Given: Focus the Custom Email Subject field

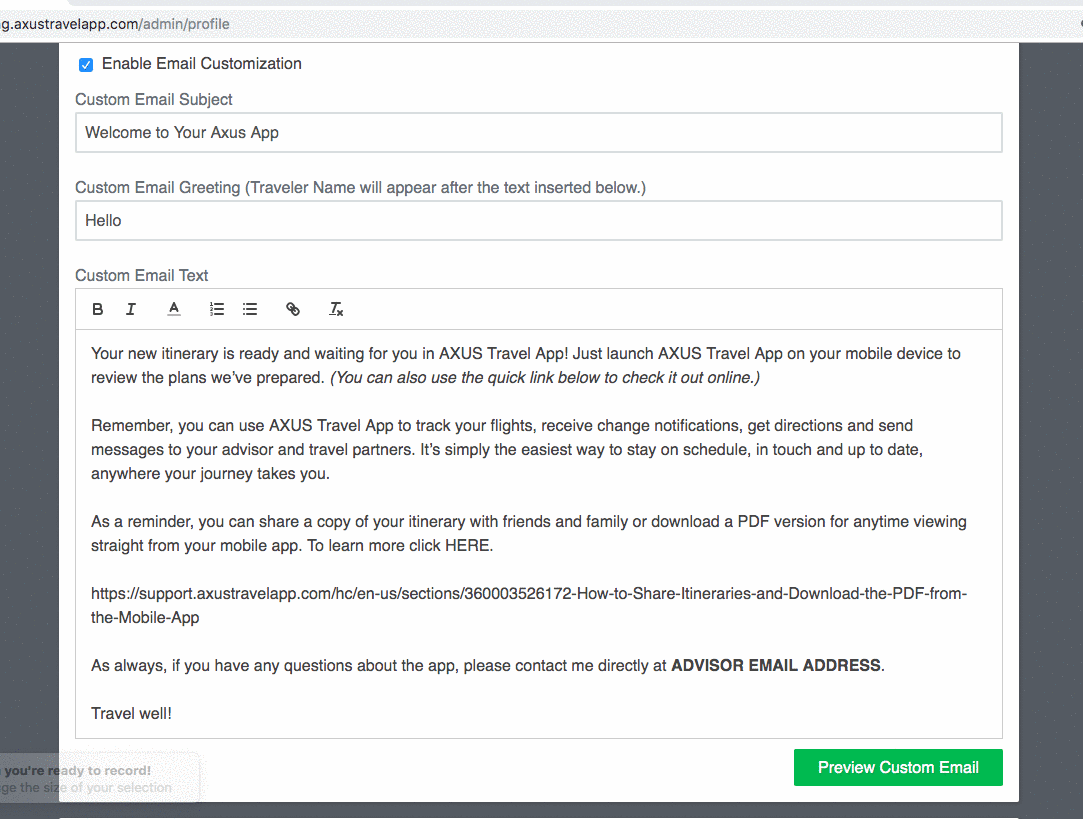Looking at the screenshot, I should click(539, 133).
